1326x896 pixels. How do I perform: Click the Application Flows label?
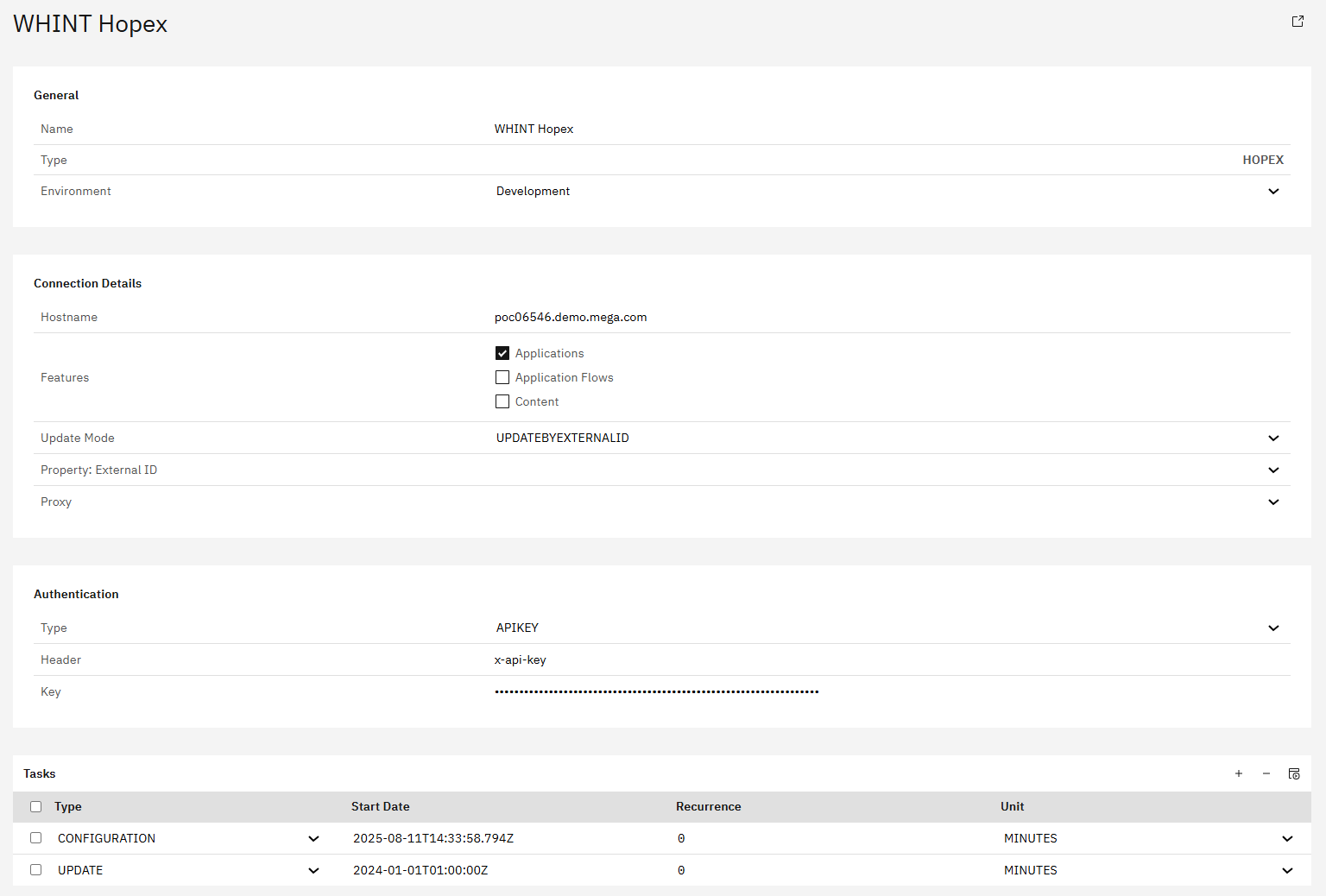coord(565,377)
